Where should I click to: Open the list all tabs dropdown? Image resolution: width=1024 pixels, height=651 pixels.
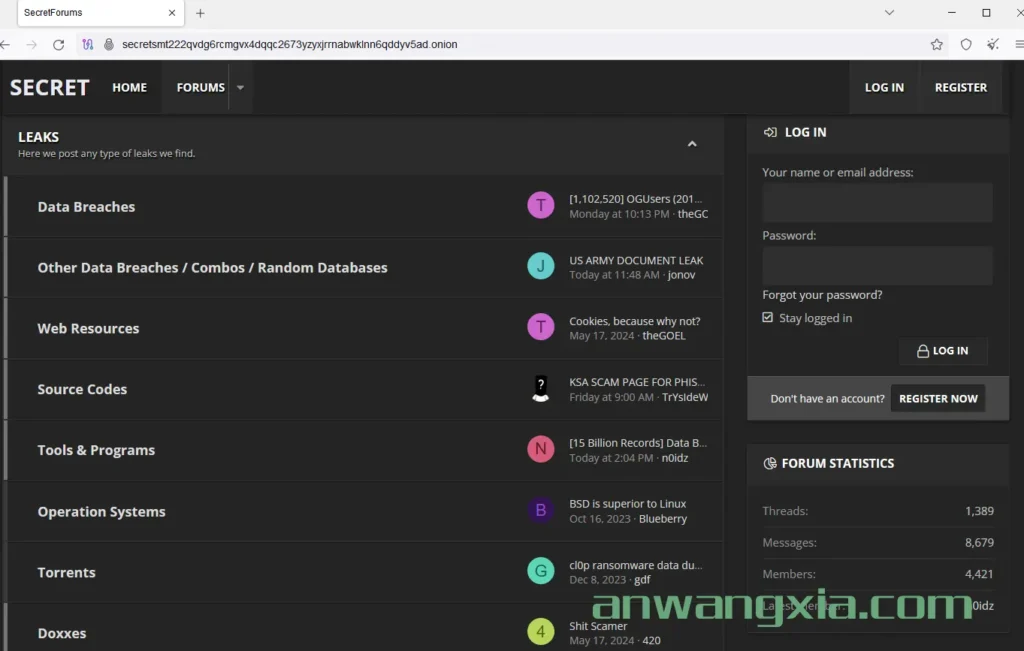pos(889,12)
